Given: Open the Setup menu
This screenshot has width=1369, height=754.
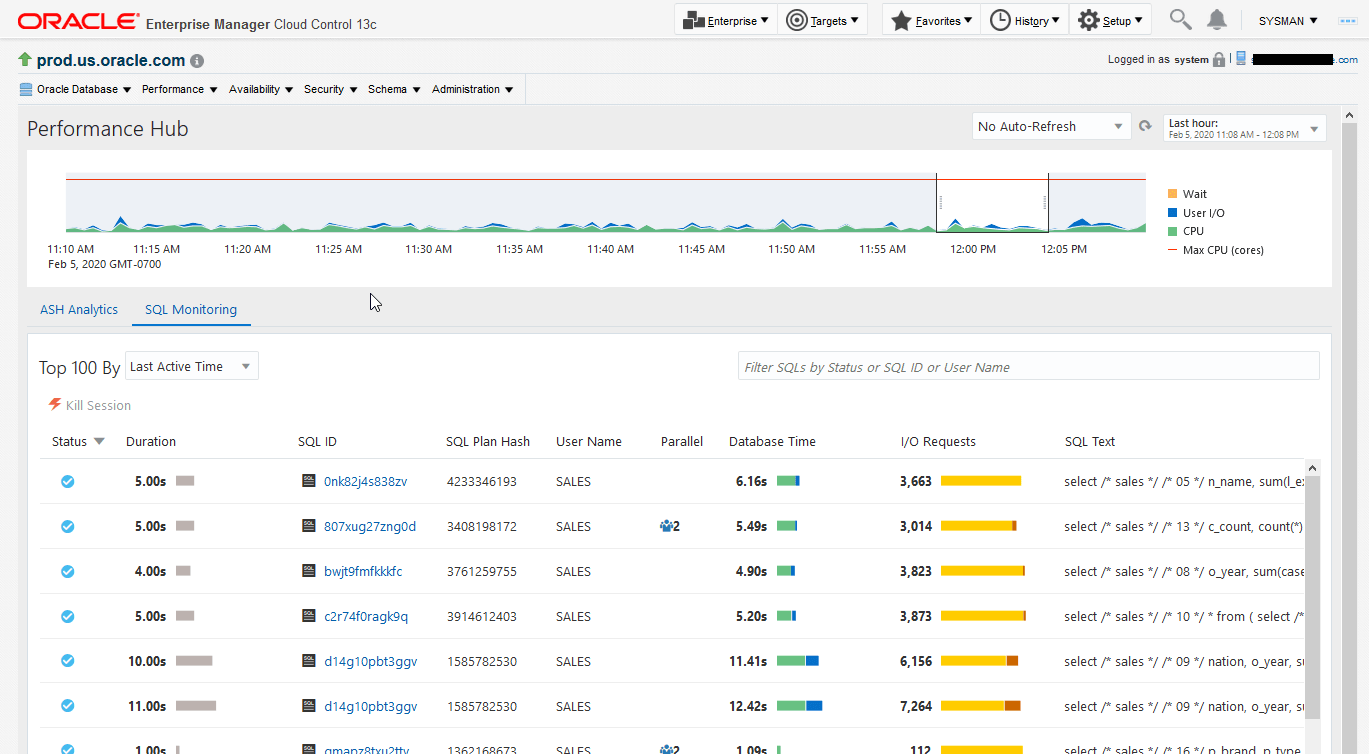Looking at the screenshot, I should click(x=1110, y=20).
